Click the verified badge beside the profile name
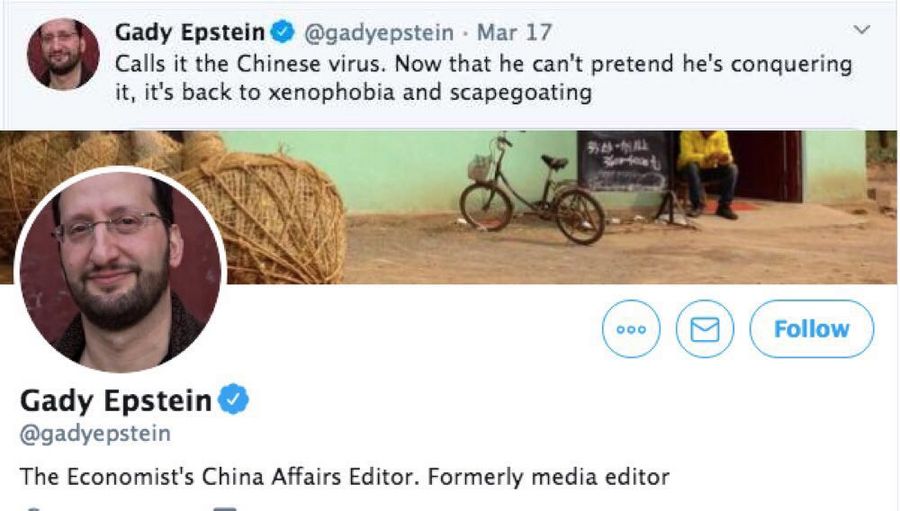Screen dimensions: 900x511 (x=233, y=399)
